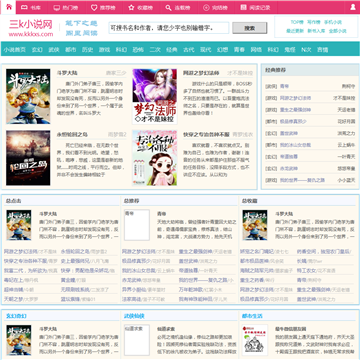This screenshot has height=360, width=360.
Task: Select the 经典 category
Action: point(172,50)
